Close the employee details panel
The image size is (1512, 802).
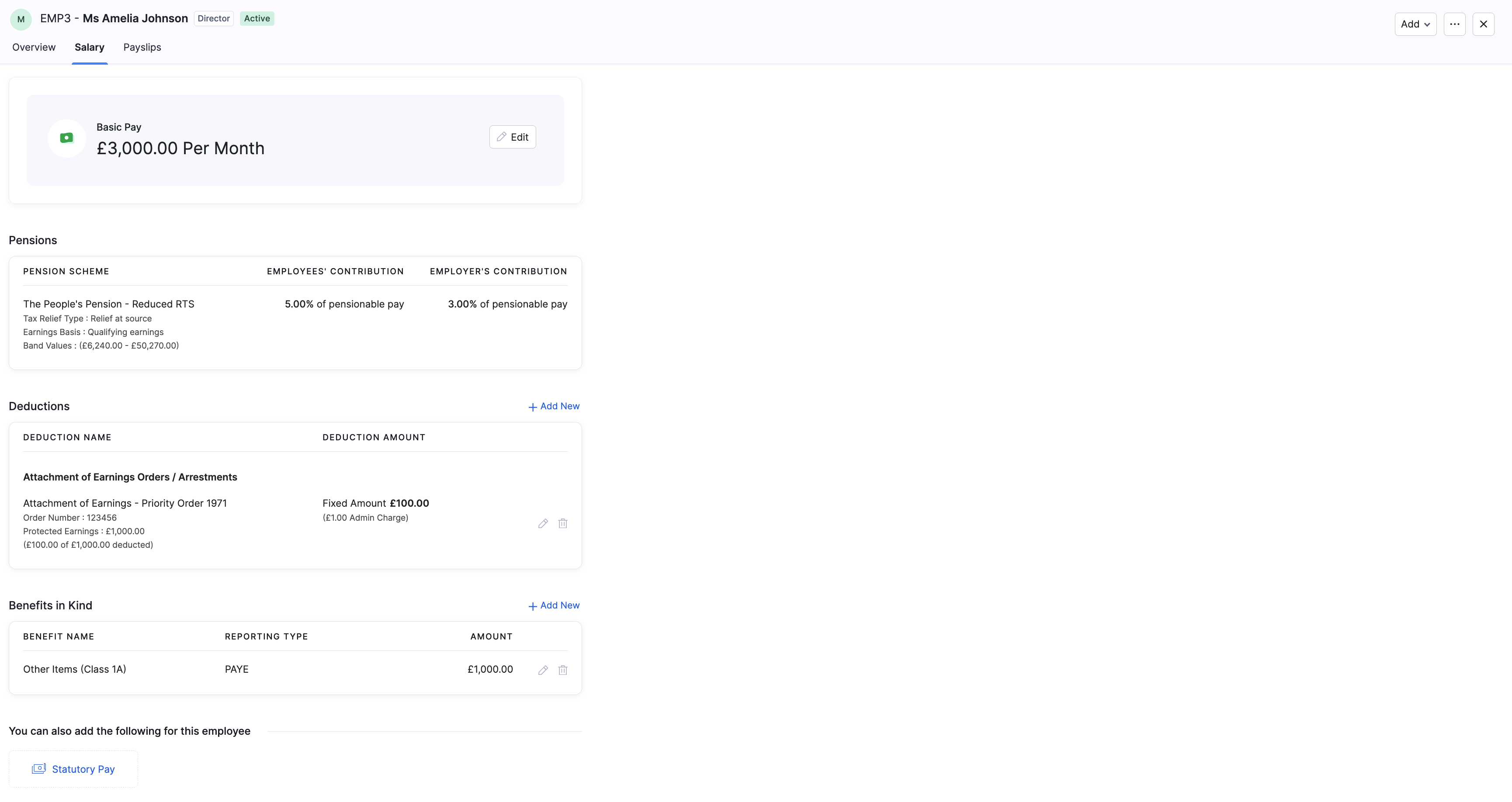(x=1483, y=24)
